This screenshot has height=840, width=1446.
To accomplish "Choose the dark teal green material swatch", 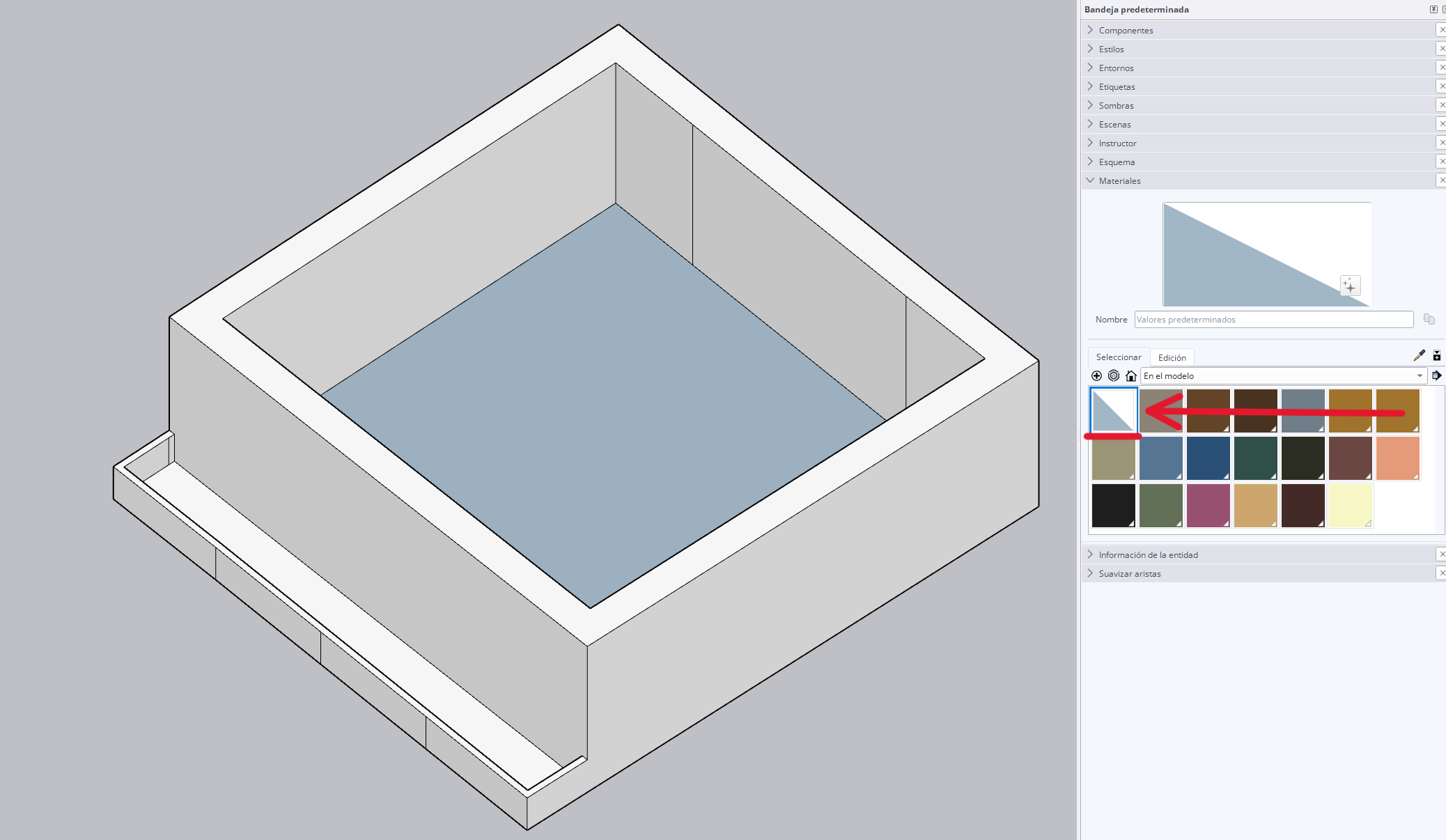I will [x=1255, y=458].
